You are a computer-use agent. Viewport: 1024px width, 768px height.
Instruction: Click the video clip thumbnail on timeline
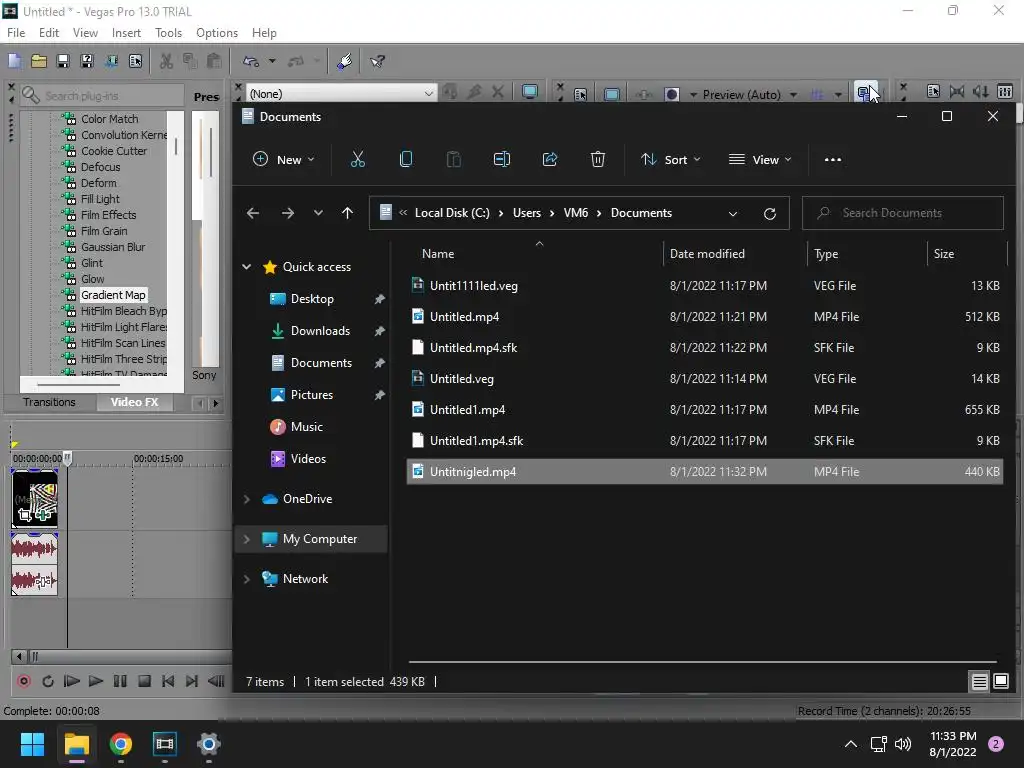35,499
